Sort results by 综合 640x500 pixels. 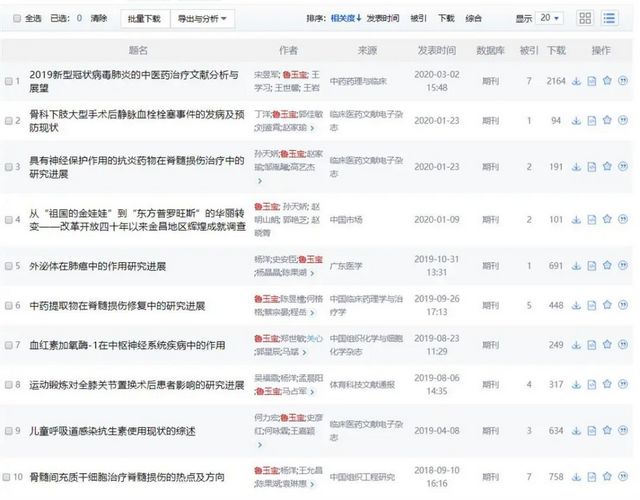pos(473,18)
